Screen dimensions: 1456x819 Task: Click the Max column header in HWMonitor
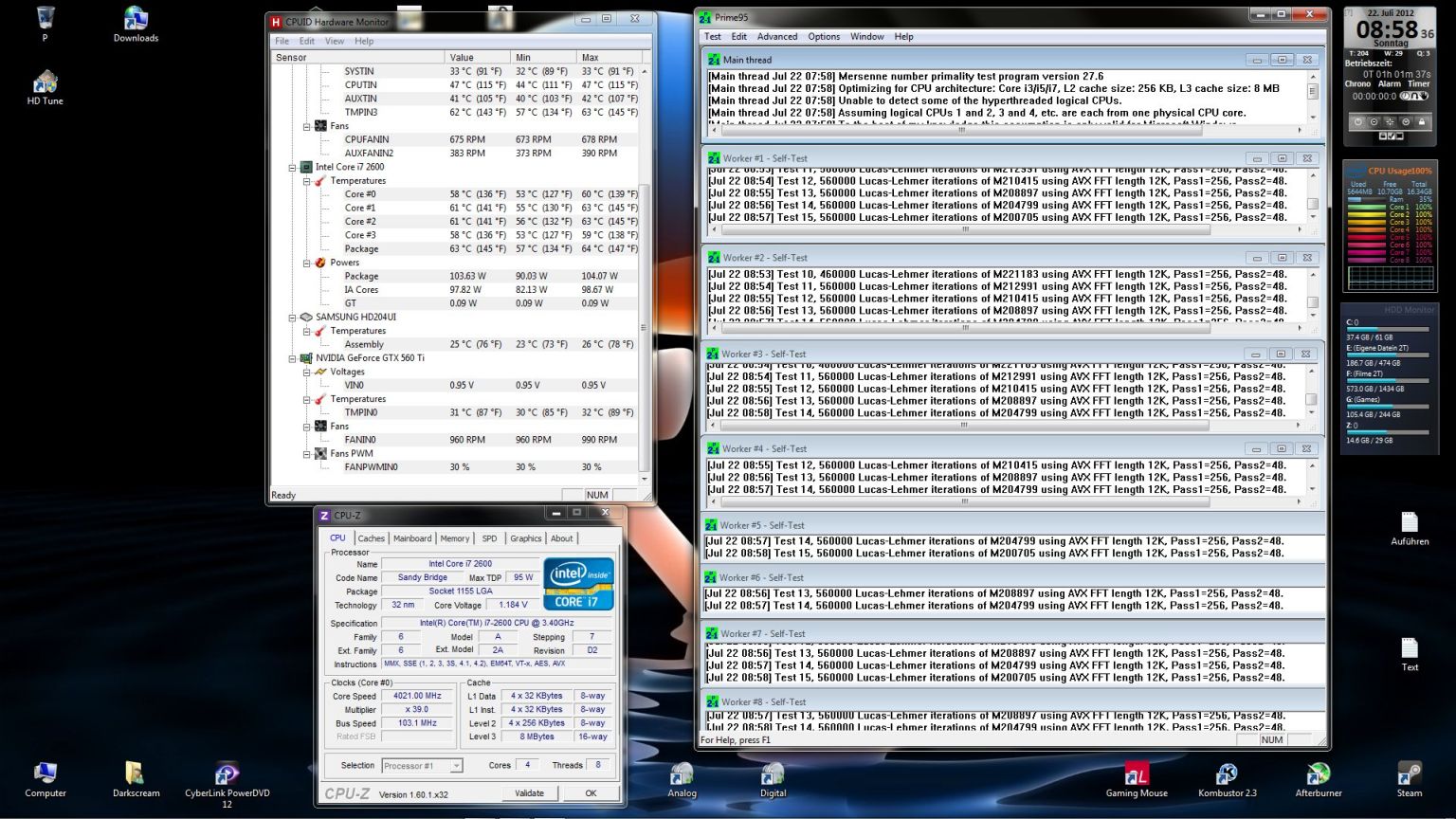(608, 58)
